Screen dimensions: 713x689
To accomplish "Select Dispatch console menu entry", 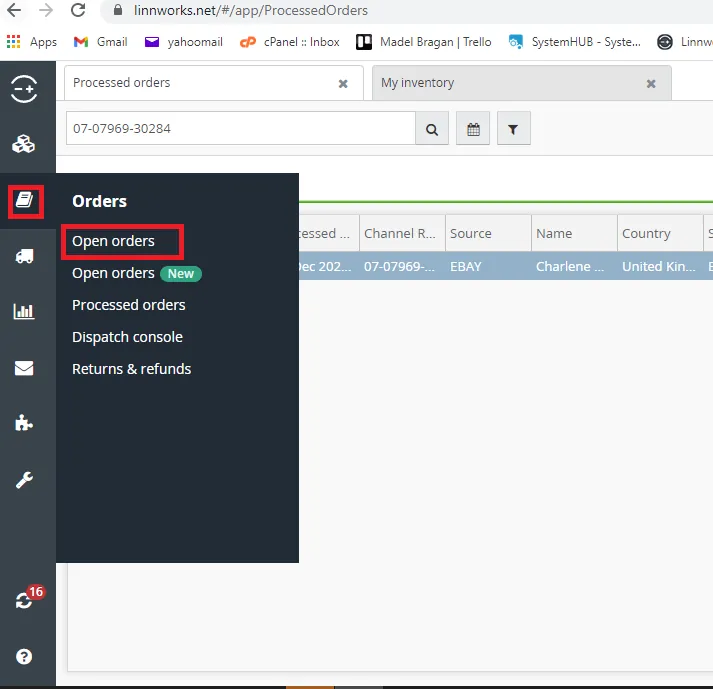I will [x=127, y=337].
